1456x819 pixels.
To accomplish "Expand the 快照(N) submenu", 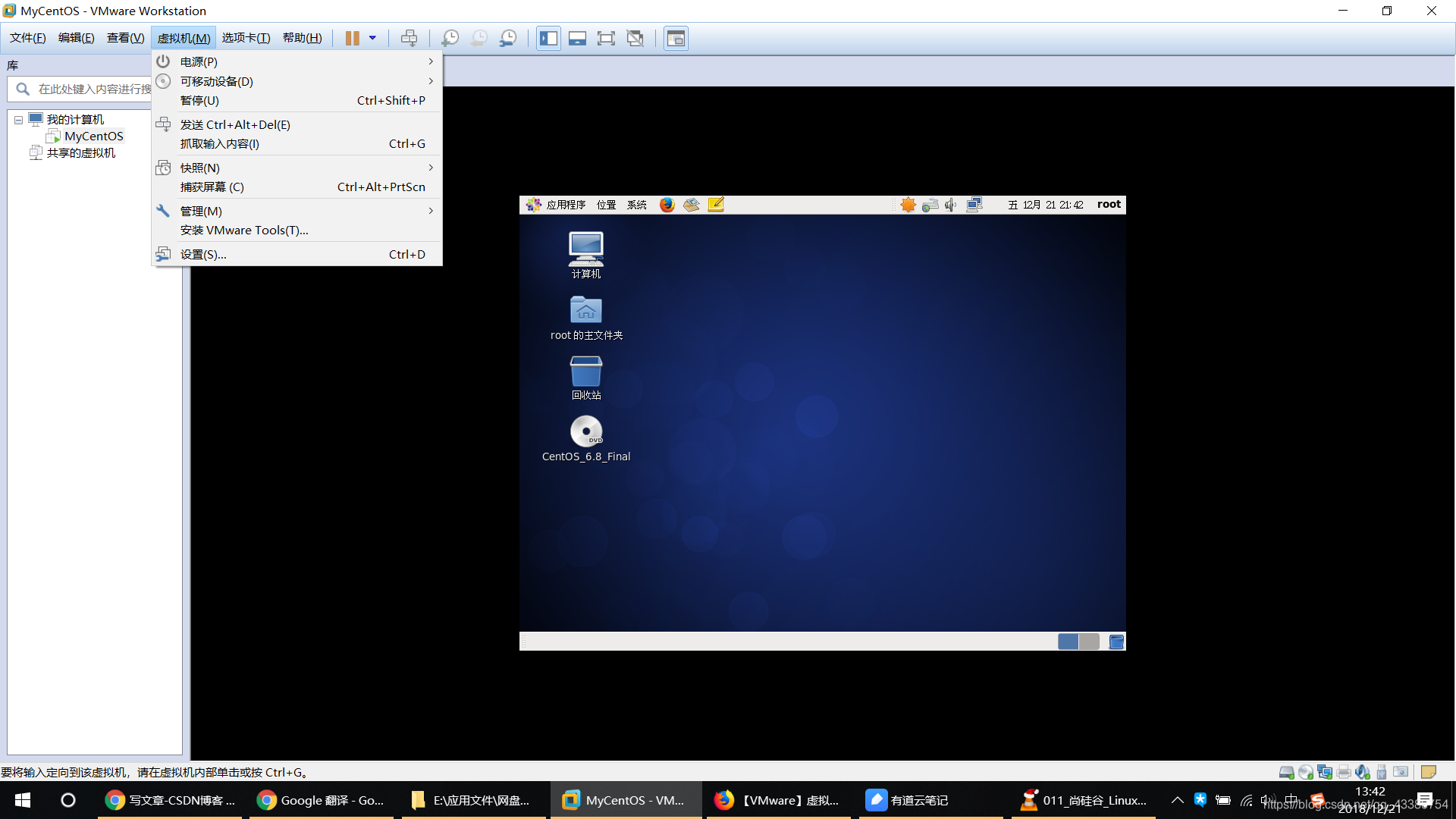I will 297,168.
